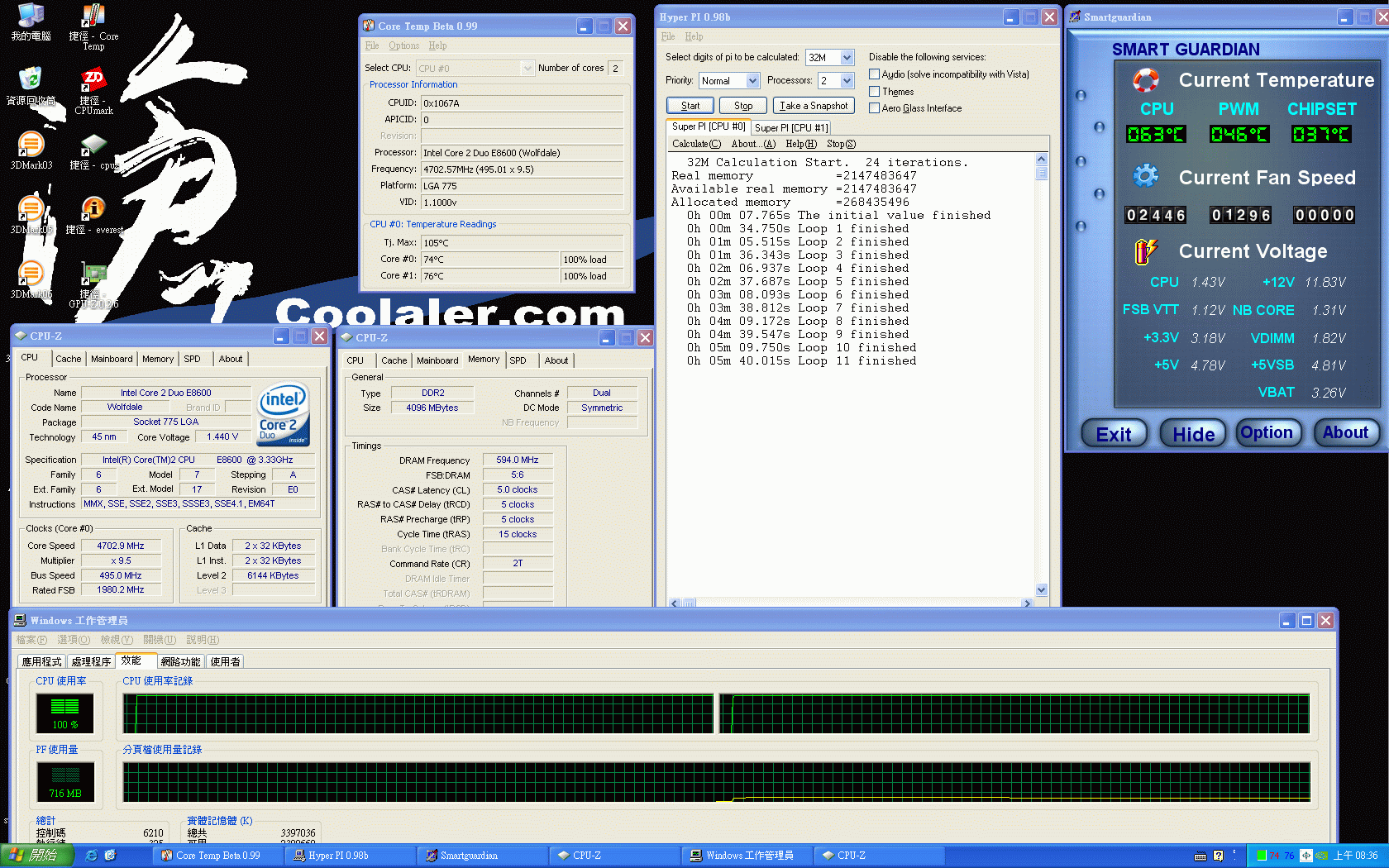Click the PF usage 716 MB meter

(x=65, y=782)
